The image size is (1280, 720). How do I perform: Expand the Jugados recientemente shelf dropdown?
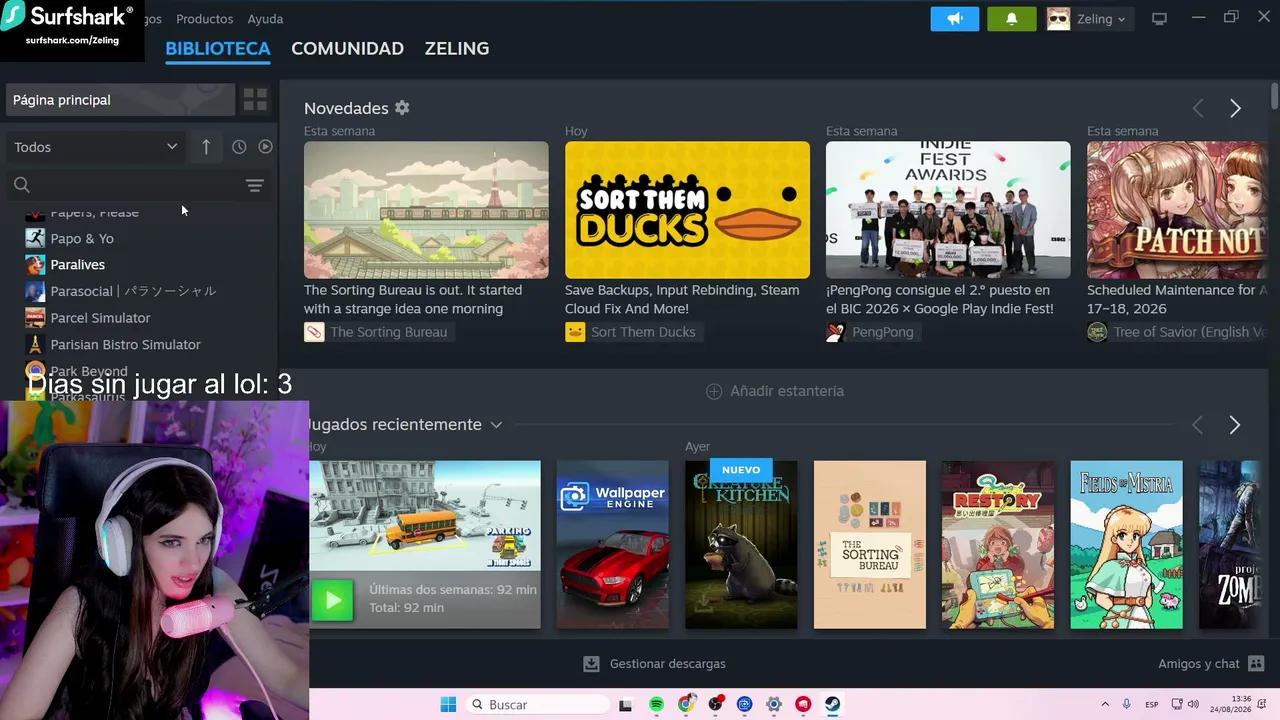click(496, 425)
